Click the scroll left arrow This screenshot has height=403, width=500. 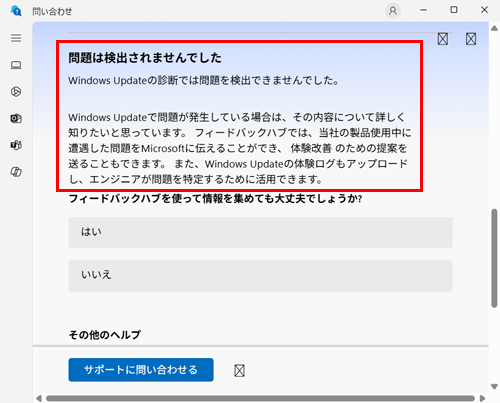(x=39, y=398)
